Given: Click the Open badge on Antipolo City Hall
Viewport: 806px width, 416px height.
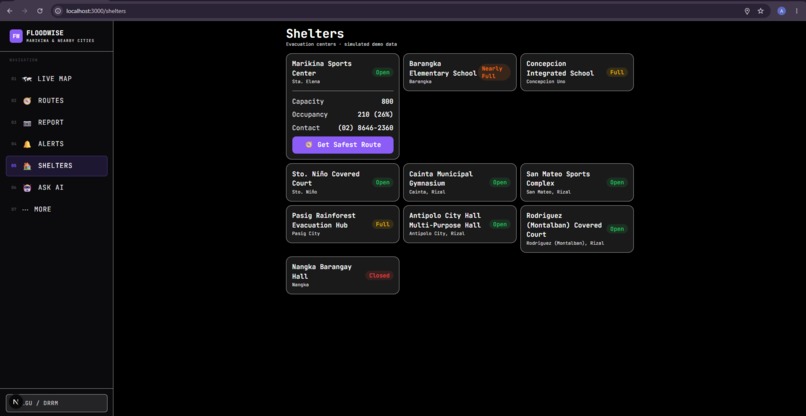Looking at the screenshot, I should [x=500, y=224].
